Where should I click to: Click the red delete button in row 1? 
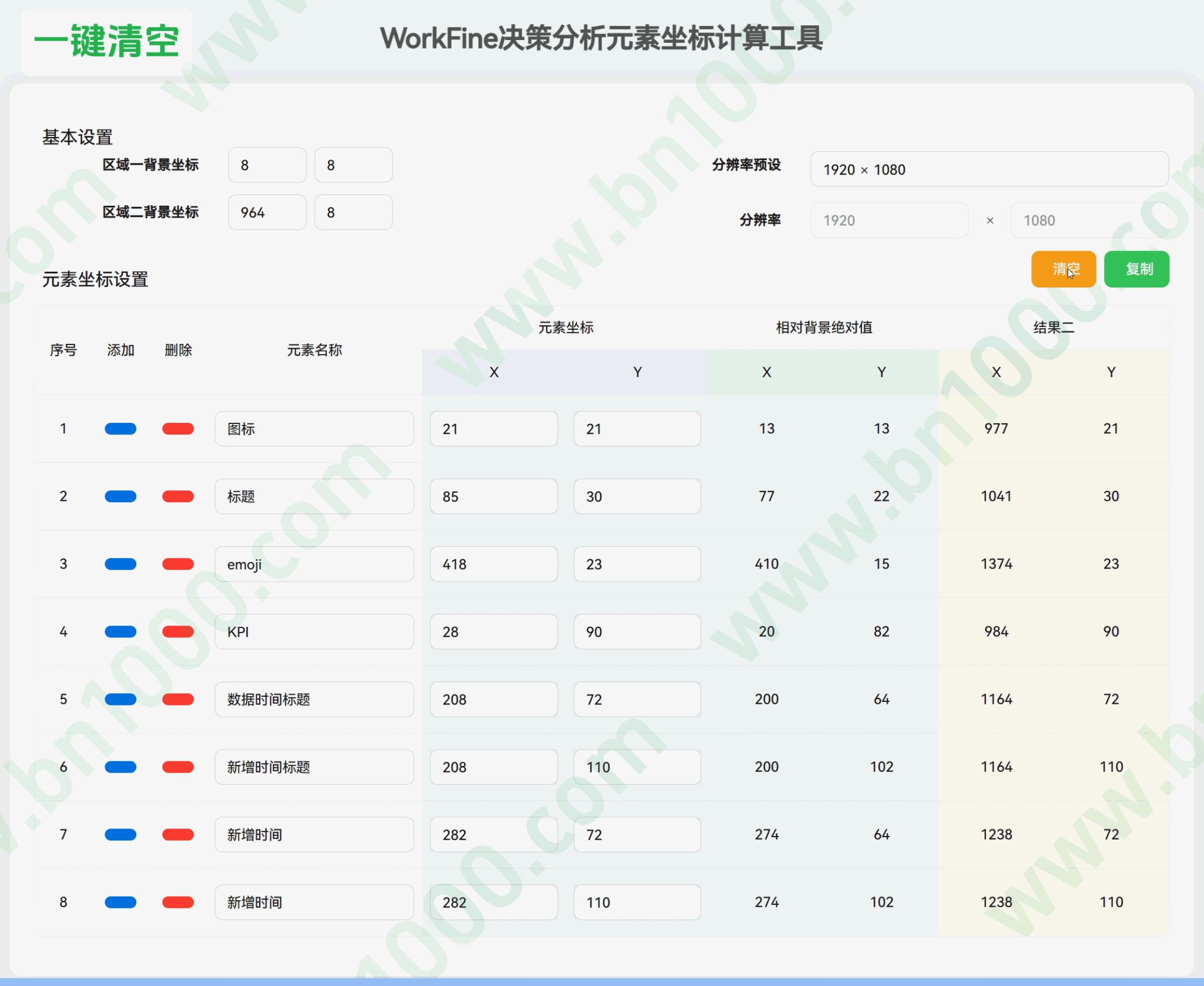[x=178, y=429]
